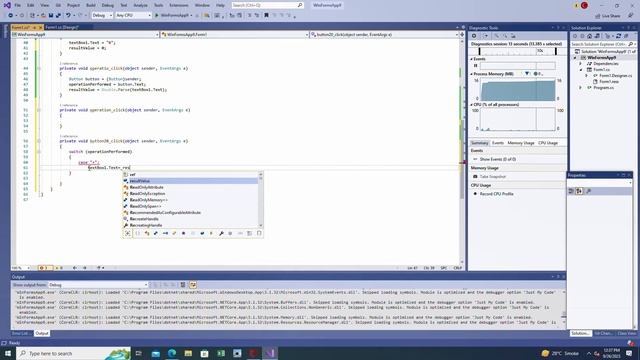The height and width of the screenshot is (360, 640).
Task: Switch to the Form1.cs [Design] tab
Action: 62,27
